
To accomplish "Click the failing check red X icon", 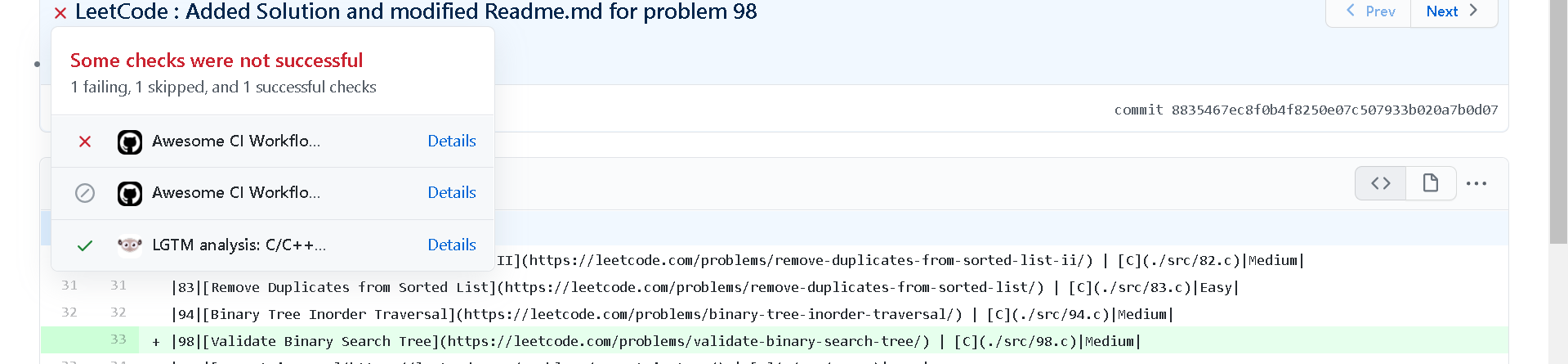I will [85, 142].
